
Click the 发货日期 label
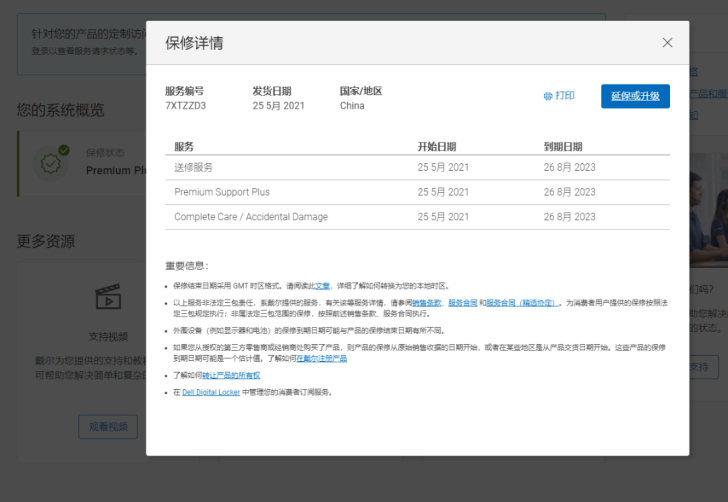coord(272,91)
